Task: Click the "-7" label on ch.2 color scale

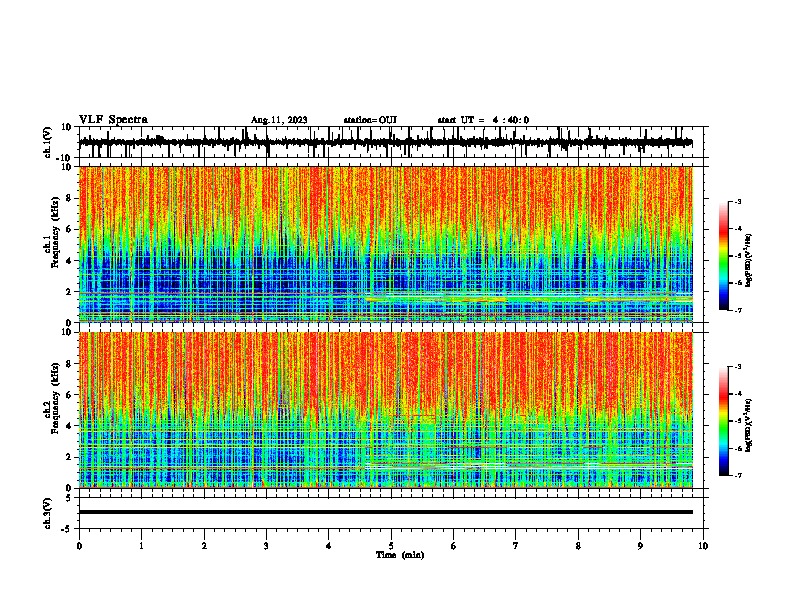Action: (x=738, y=475)
